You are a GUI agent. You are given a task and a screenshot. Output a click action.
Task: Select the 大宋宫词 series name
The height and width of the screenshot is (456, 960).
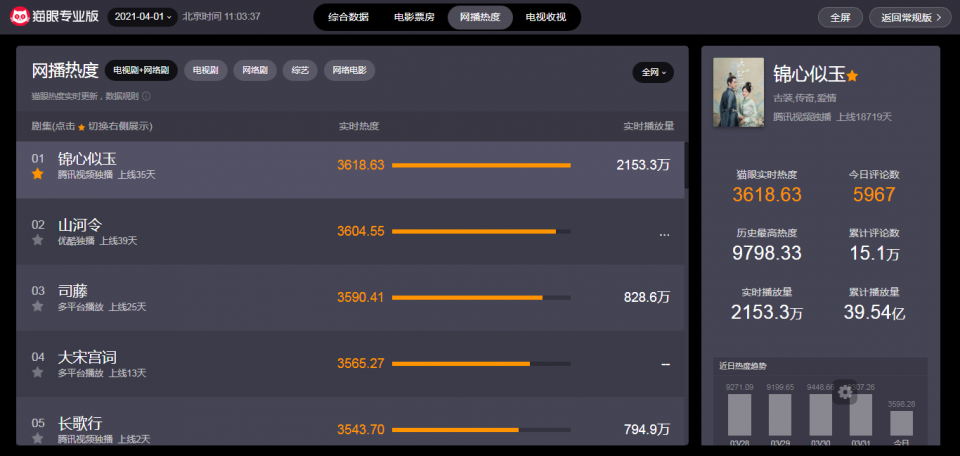(x=87, y=357)
